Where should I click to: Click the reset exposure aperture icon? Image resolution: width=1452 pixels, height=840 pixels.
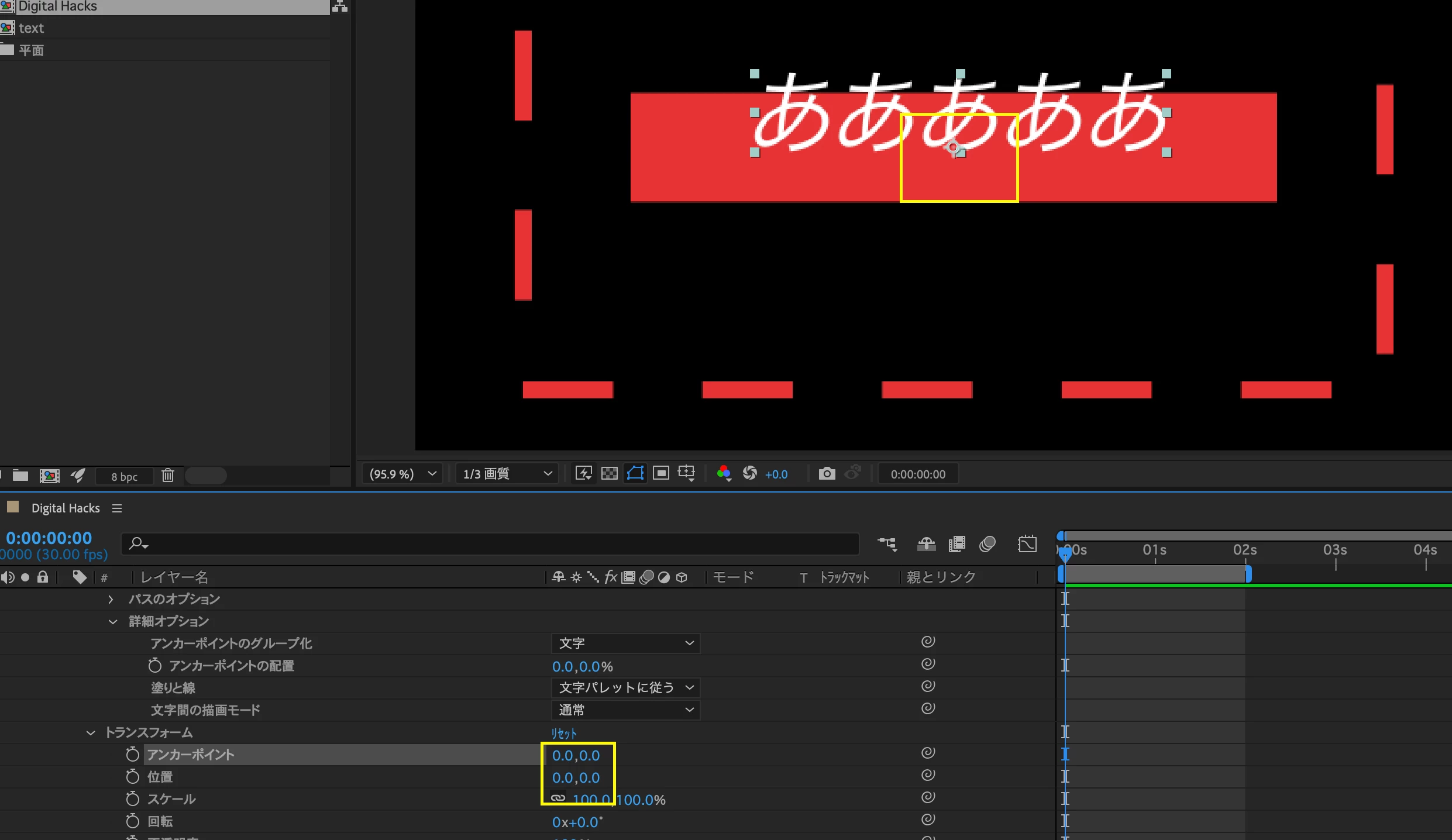coord(749,473)
